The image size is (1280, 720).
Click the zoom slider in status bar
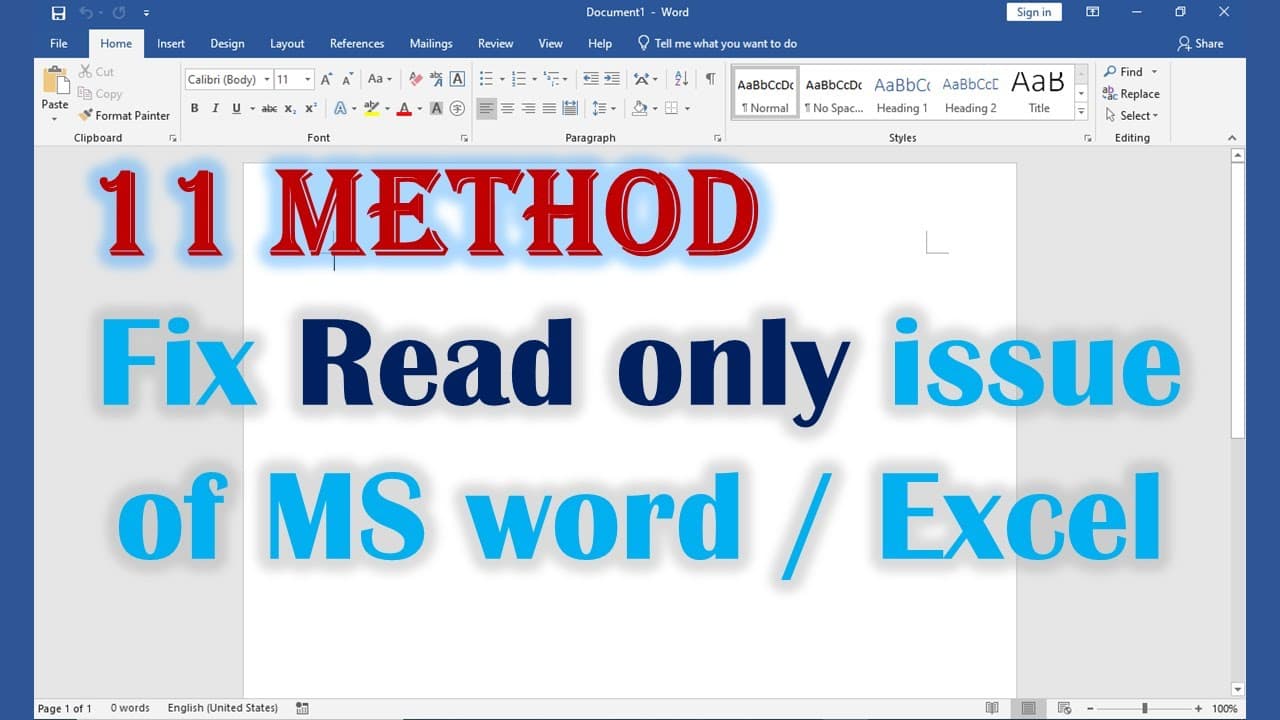1145,708
